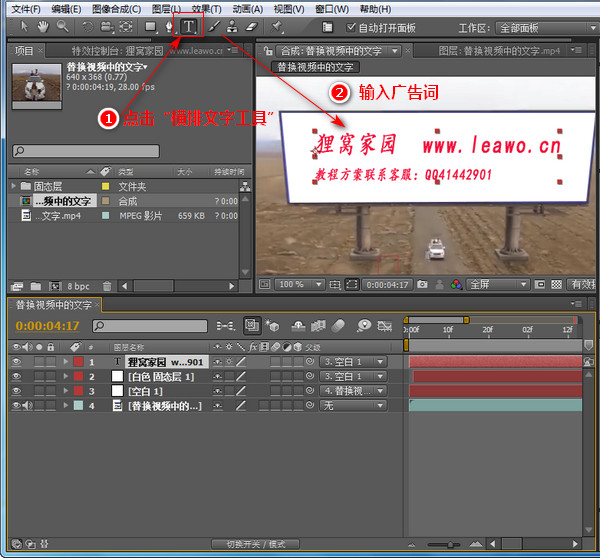Image resolution: width=600 pixels, height=558 pixels.
Task: Click the composition mini-flowchart icon in timeline
Action: [226, 326]
